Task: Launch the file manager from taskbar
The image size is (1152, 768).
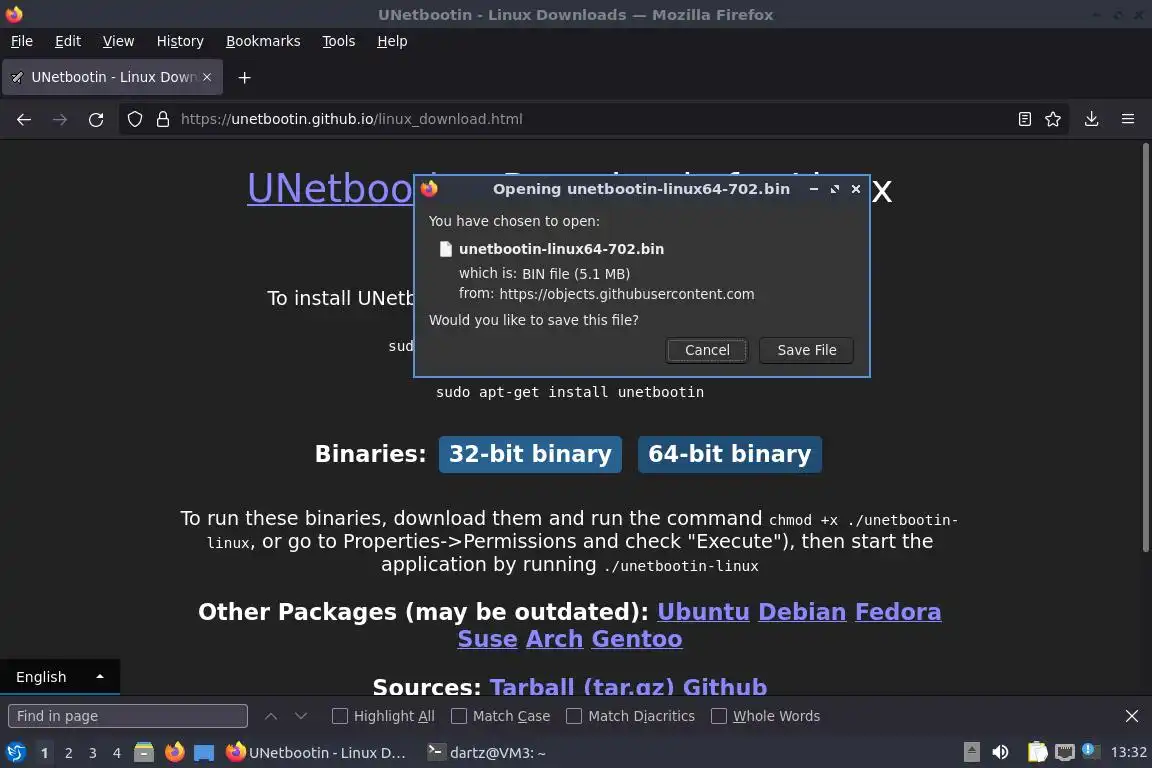Action: (x=144, y=753)
